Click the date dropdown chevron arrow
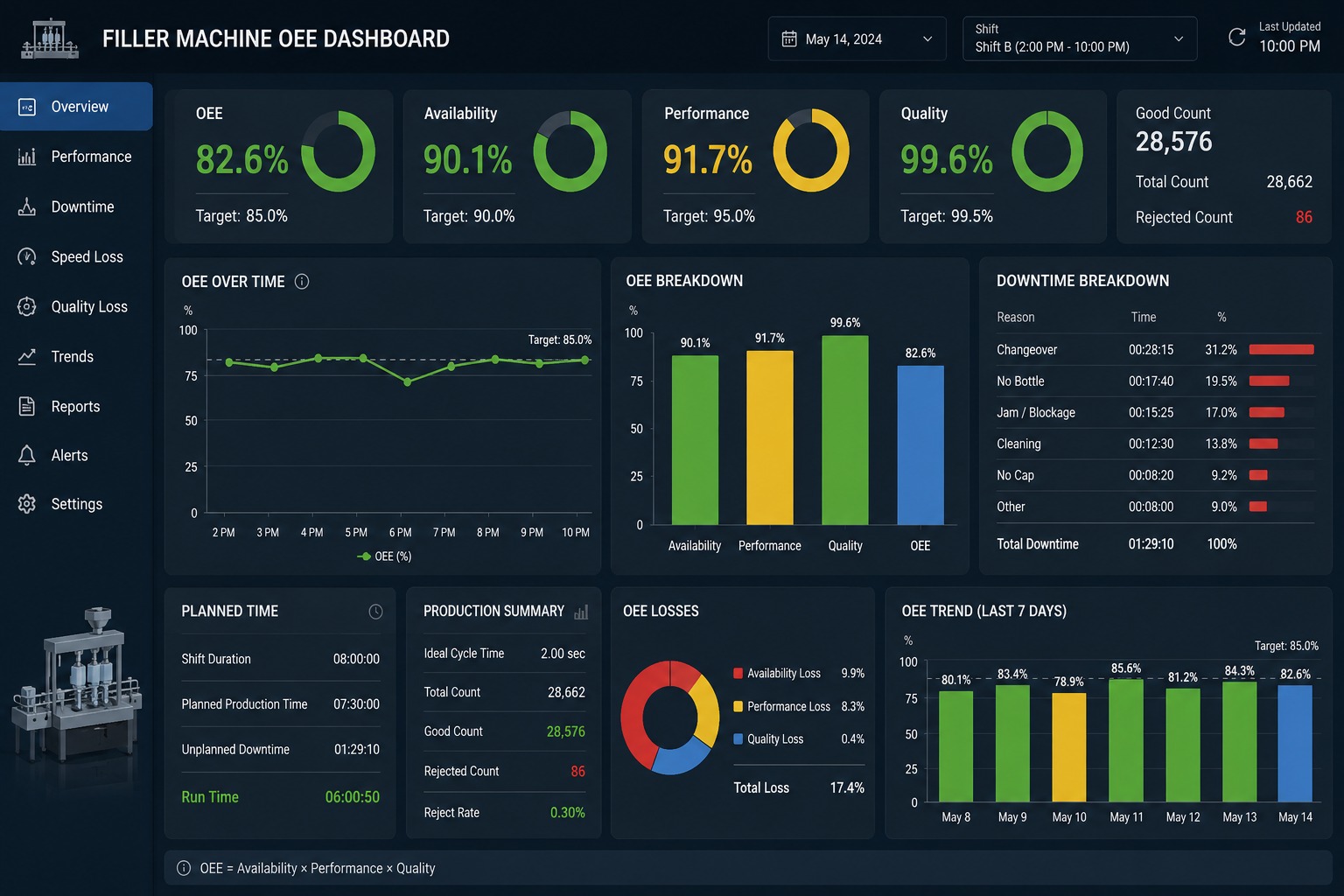 (927, 39)
